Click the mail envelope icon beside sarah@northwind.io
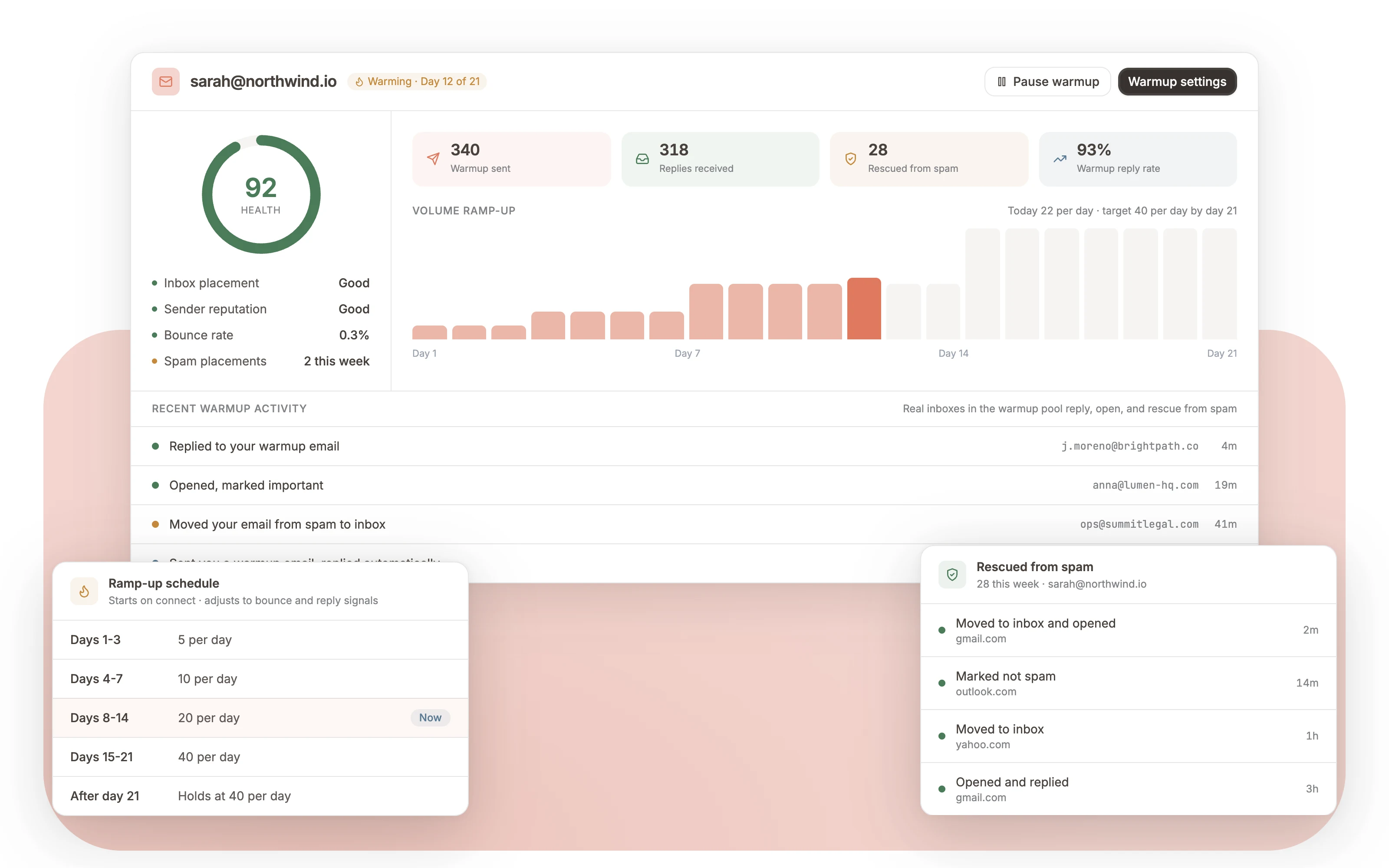This screenshot has width=1389, height=868. [165, 82]
